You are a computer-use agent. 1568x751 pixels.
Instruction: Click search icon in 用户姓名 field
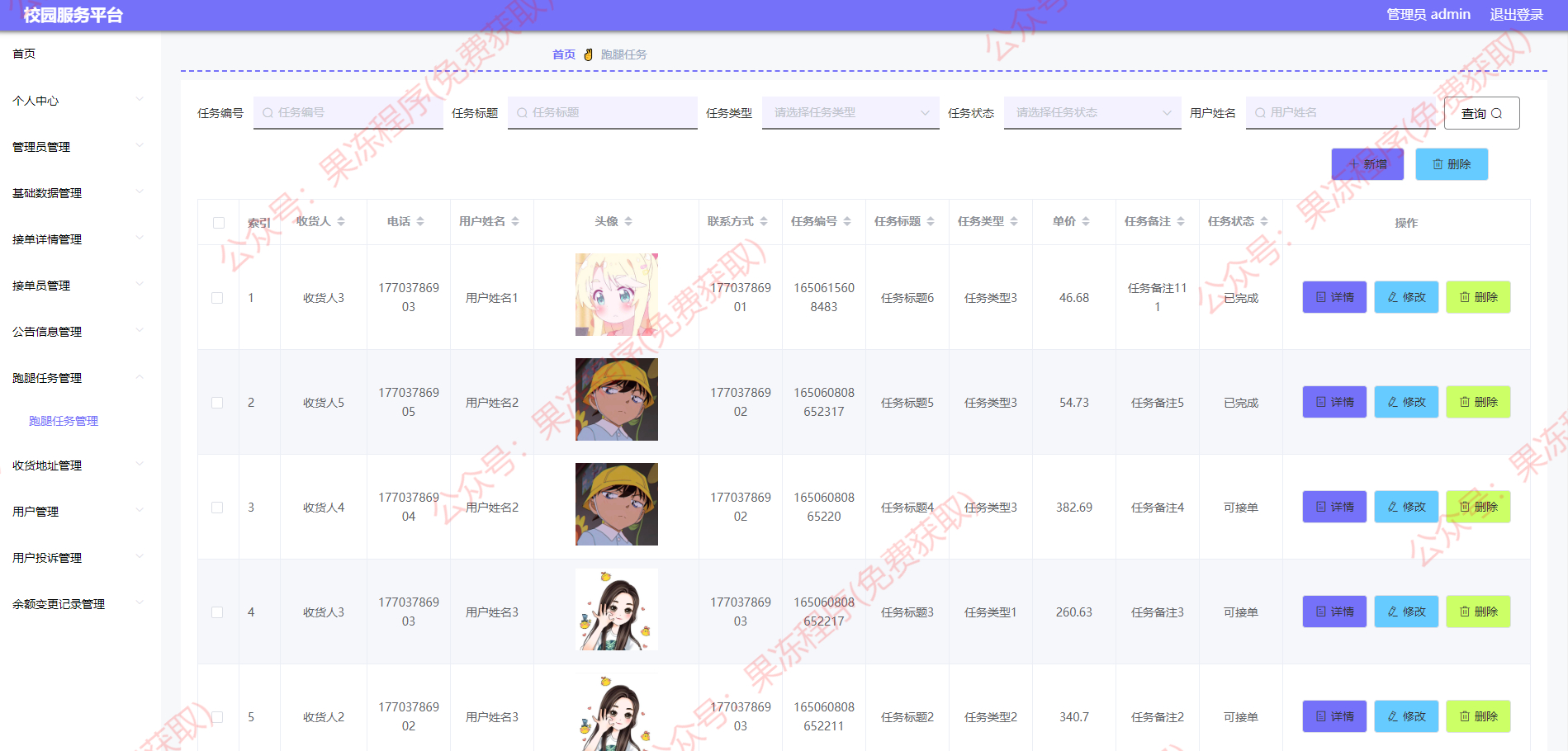[x=1260, y=113]
